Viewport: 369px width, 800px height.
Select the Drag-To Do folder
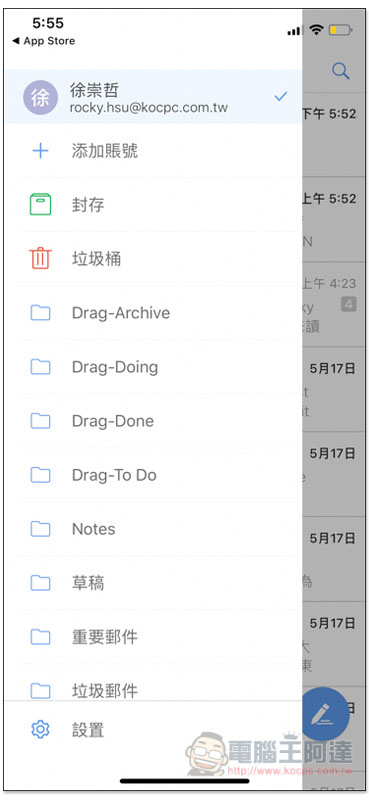point(153,475)
